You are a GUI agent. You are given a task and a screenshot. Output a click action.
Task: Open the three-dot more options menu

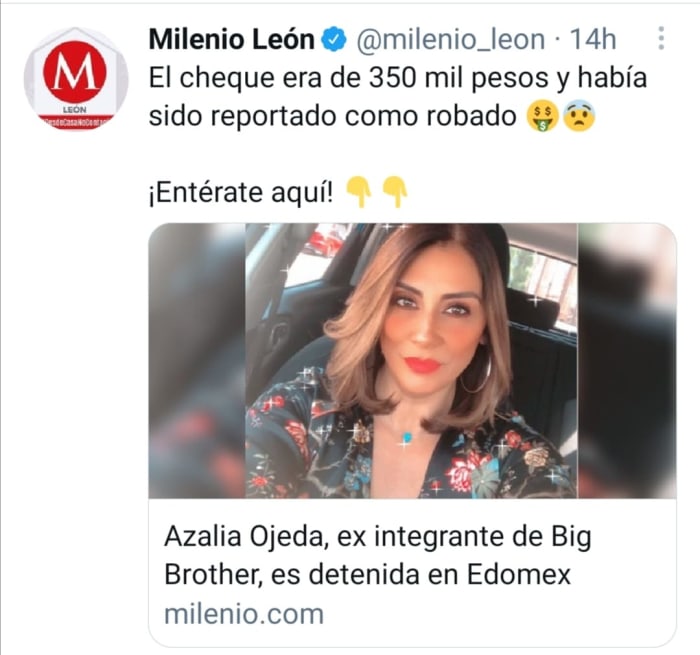pos(661,38)
